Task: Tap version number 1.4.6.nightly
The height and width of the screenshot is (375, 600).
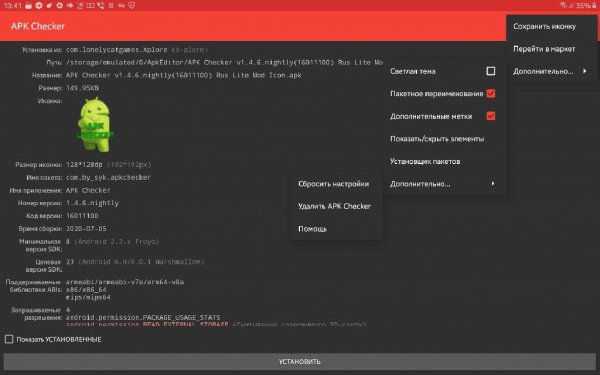Action: (92, 203)
